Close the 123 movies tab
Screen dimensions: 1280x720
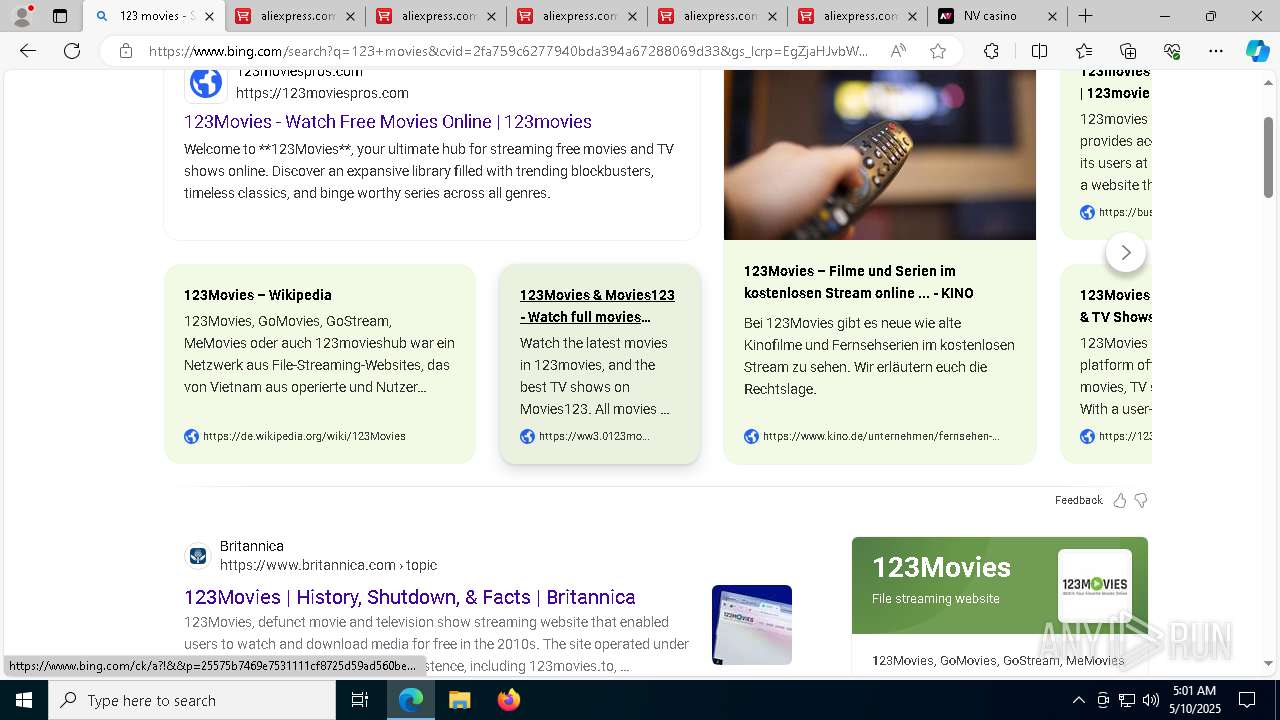(210, 16)
